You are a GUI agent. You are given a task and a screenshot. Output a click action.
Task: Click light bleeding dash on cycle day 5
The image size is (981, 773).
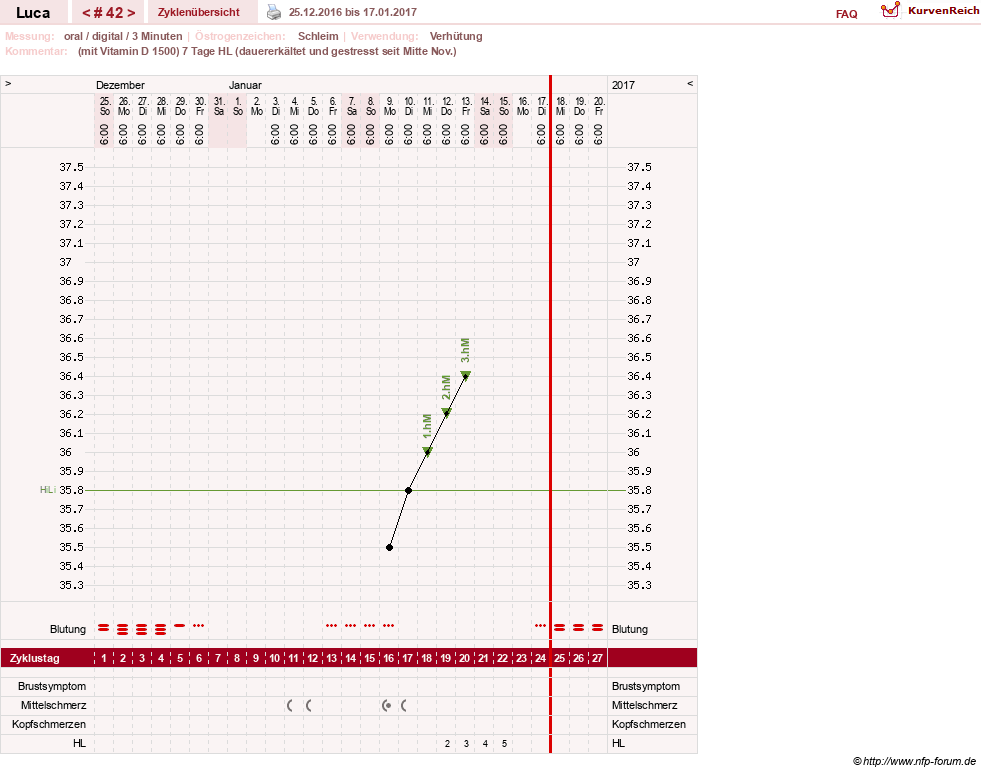pyautogui.click(x=180, y=625)
